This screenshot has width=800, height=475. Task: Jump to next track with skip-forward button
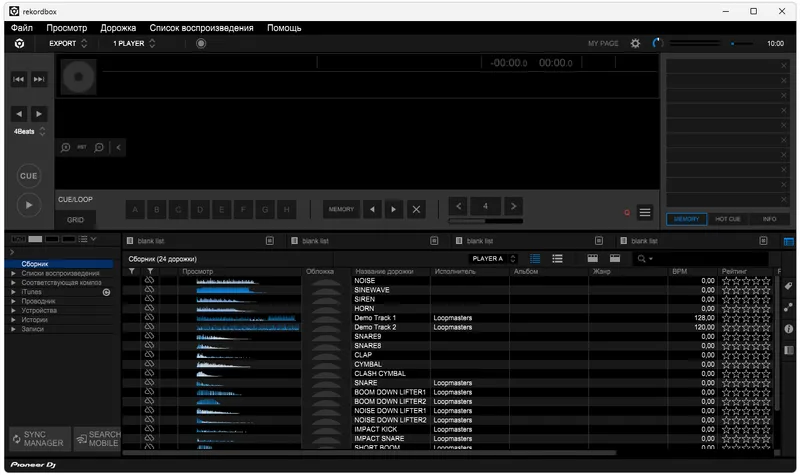click(x=39, y=79)
